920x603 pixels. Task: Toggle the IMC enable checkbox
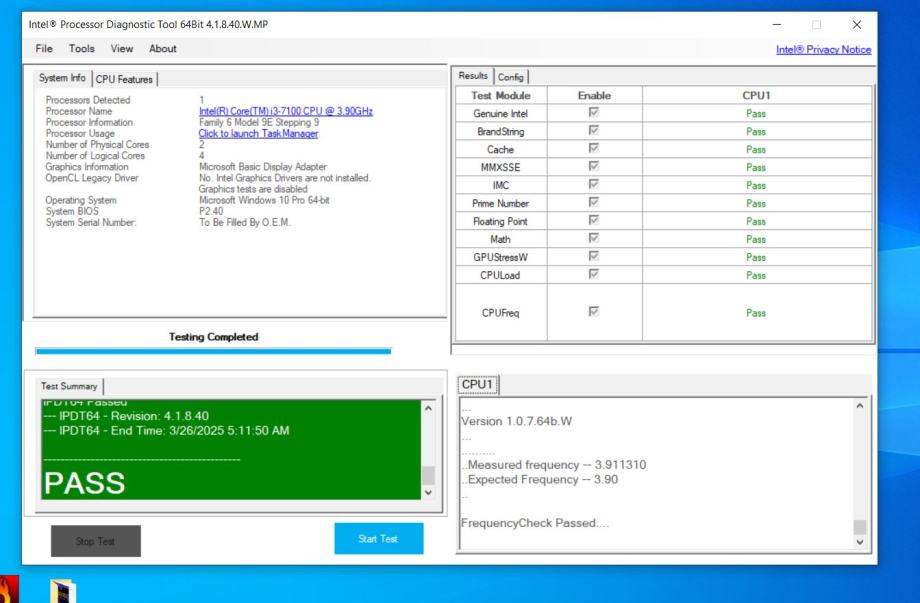594,184
